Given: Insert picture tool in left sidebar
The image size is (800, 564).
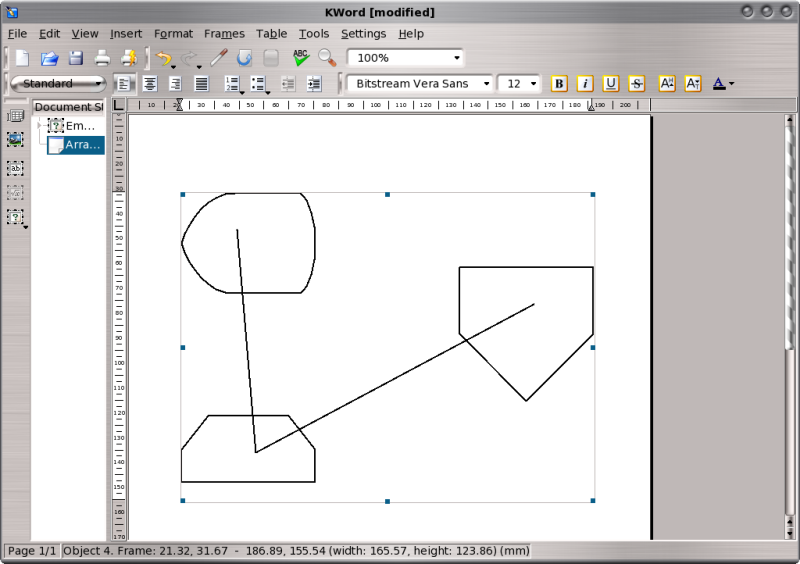Looking at the screenshot, I should tap(15, 139).
